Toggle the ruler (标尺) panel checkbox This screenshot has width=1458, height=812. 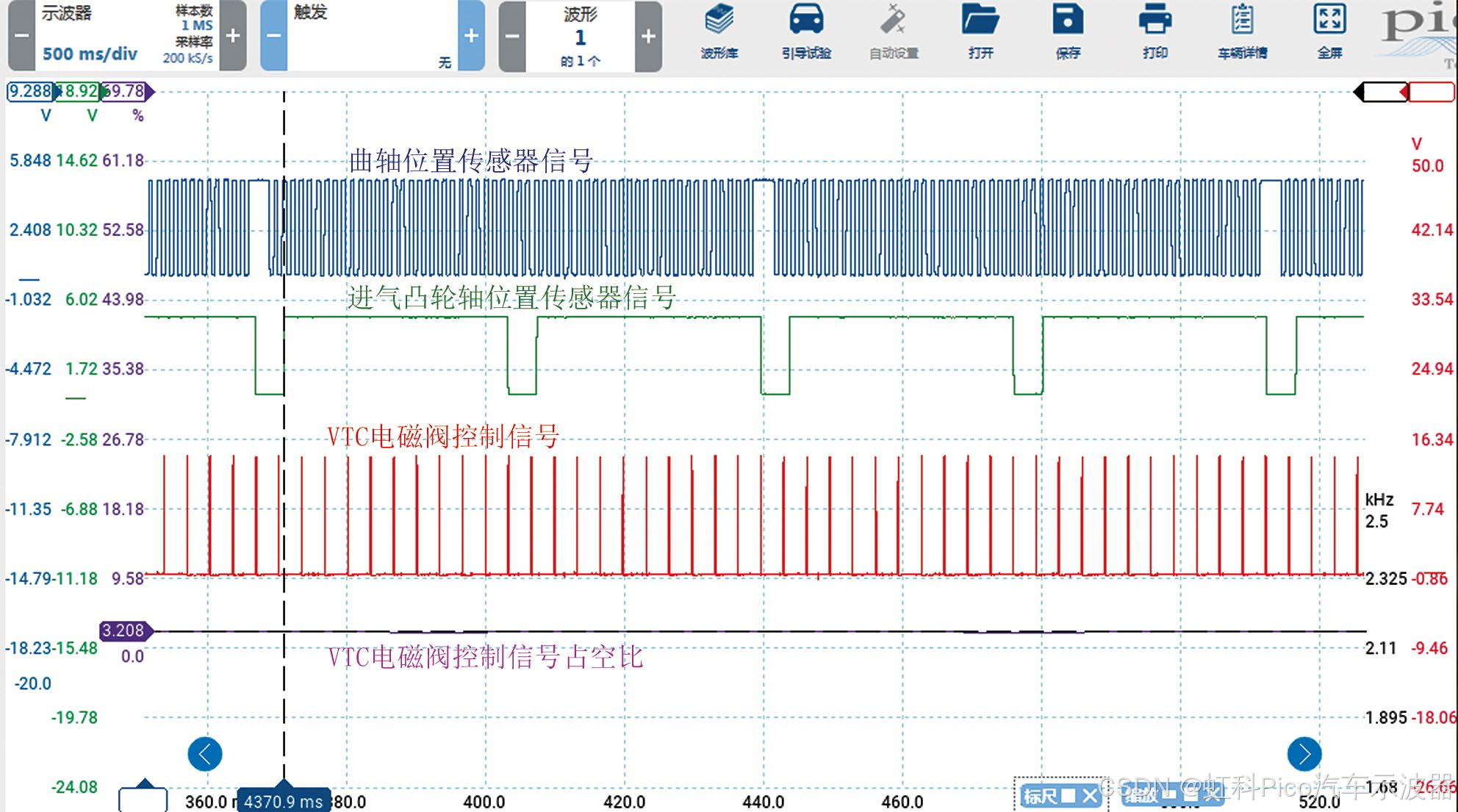point(1068,796)
